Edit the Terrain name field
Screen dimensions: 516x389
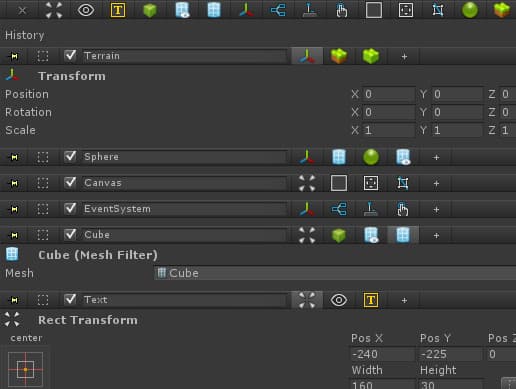pyautogui.click(x=184, y=56)
